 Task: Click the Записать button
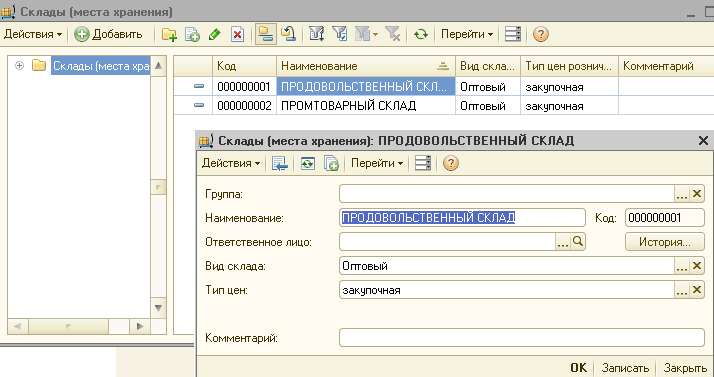tap(625, 367)
